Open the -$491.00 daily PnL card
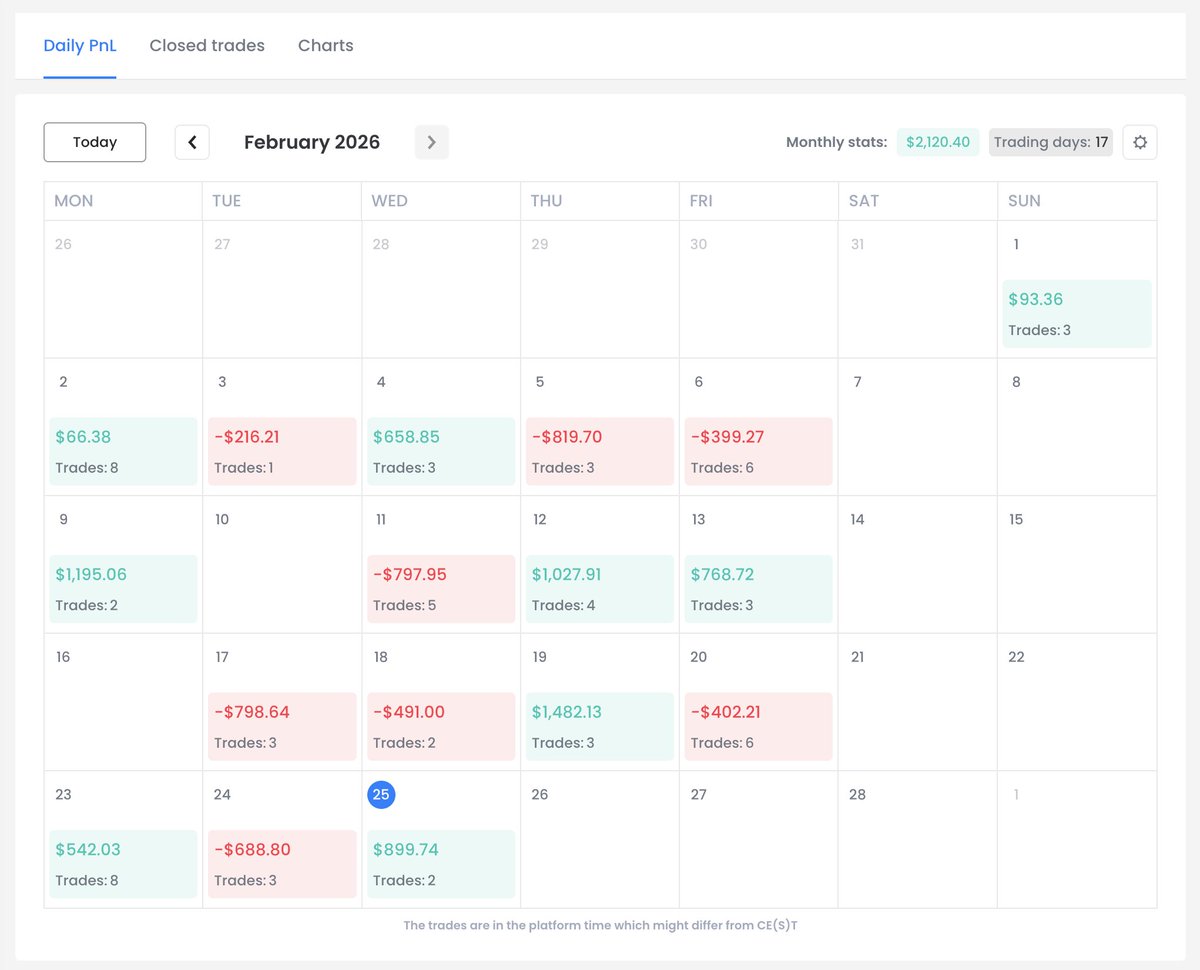The height and width of the screenshot is (970, 1200). point(441,727)
